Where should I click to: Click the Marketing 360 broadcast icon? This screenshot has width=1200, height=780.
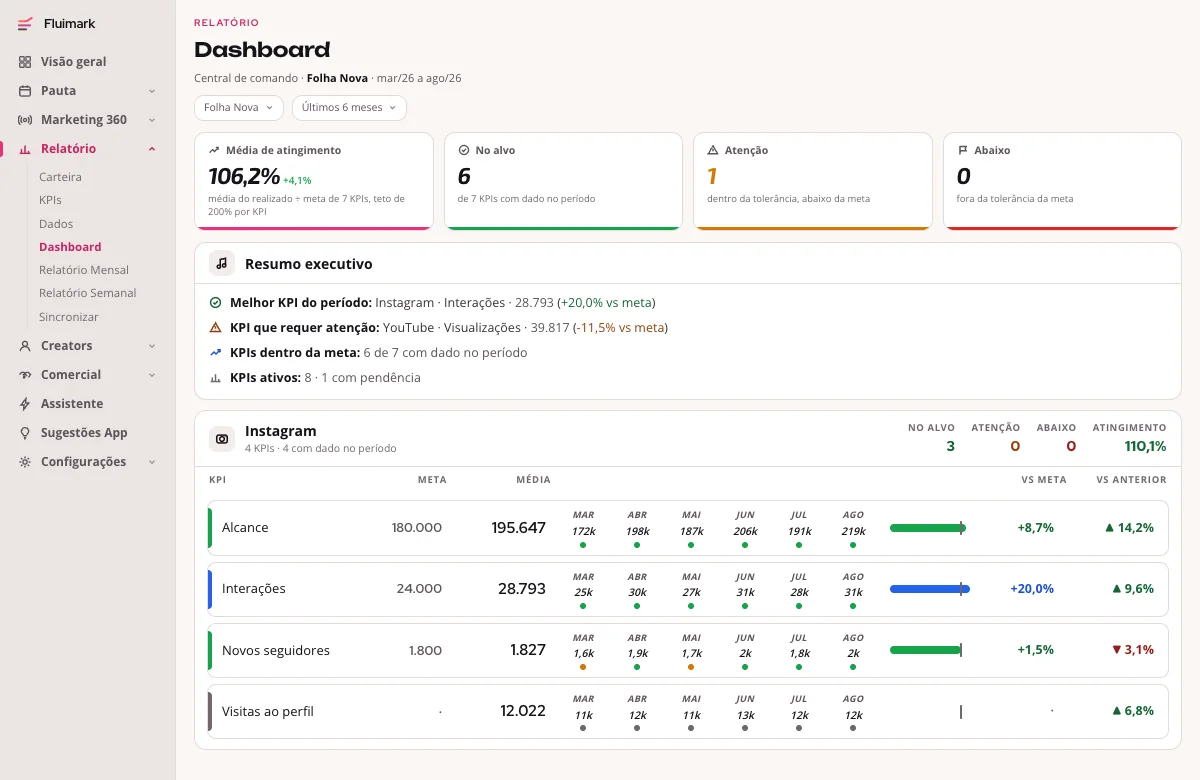click(x=25, y=120)
